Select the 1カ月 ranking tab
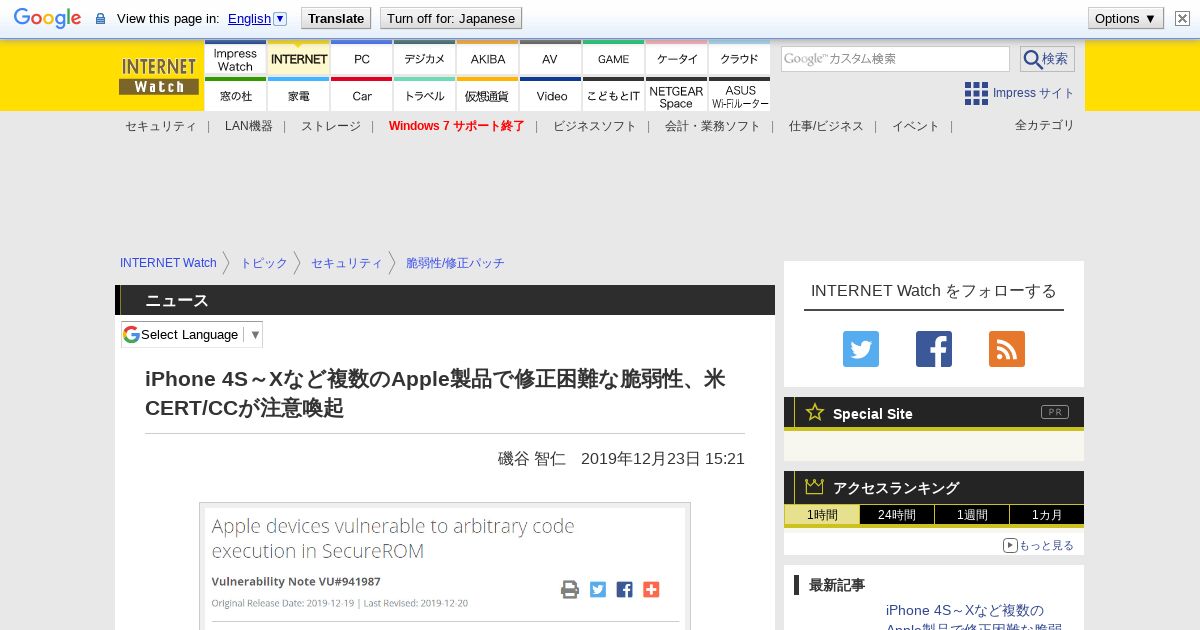Viewport: 1200px width, 630px height. [x=1047, y=515]
